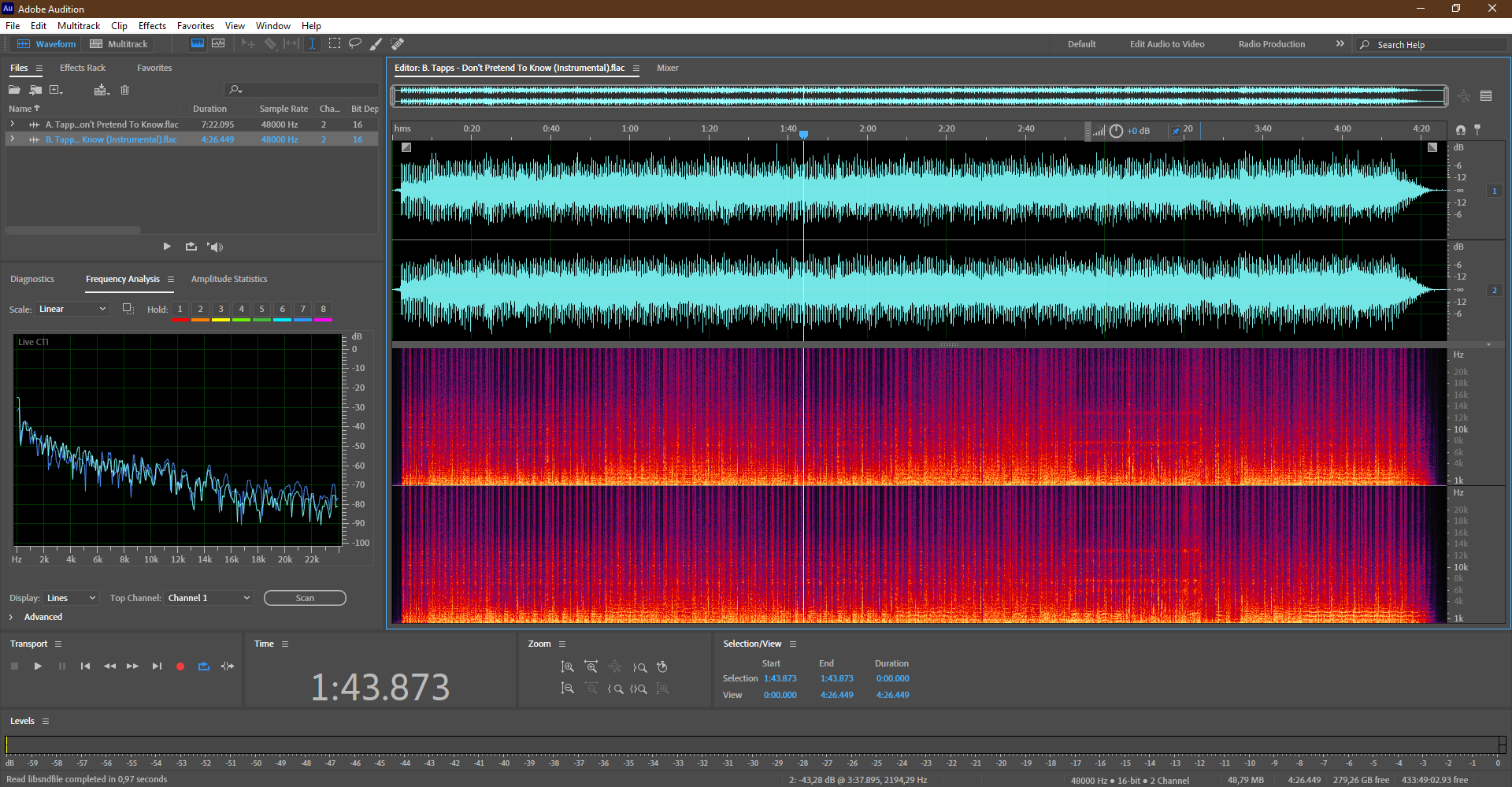Toggle auto-play speaker icon in Files panel

pyautogui.click(x=215, y=247)
